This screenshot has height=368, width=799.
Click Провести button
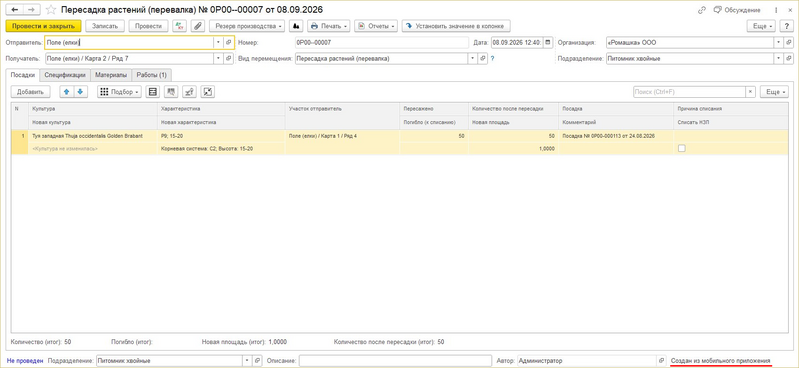click(148, 25)
